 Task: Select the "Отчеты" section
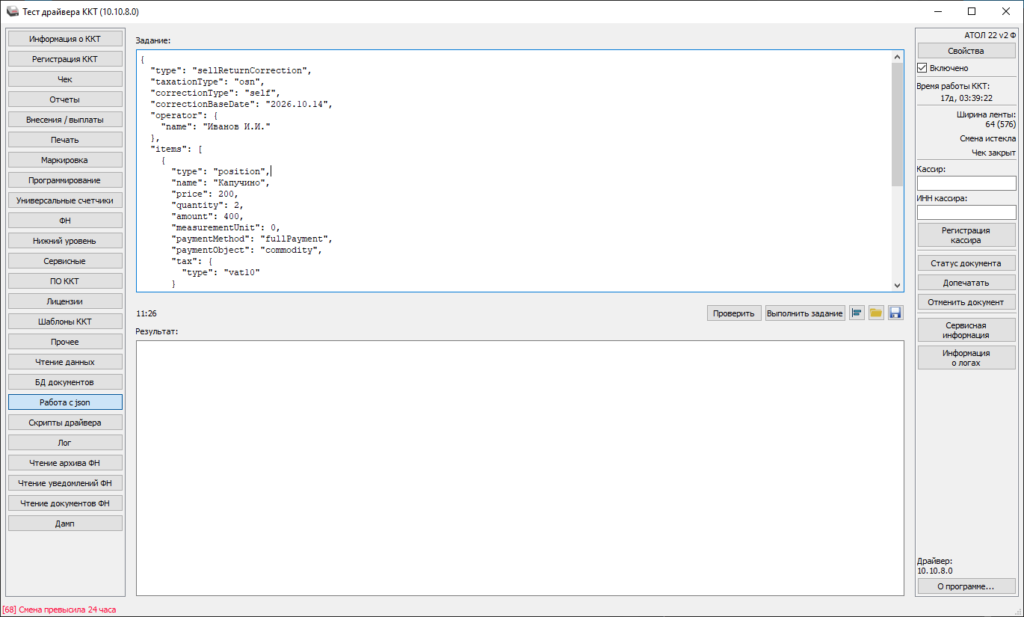tap(65, 100)
